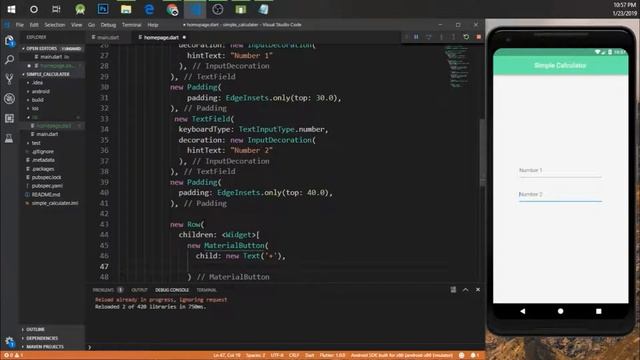
Task: Close the bottom panel
Action: click(x=478, y=290)
